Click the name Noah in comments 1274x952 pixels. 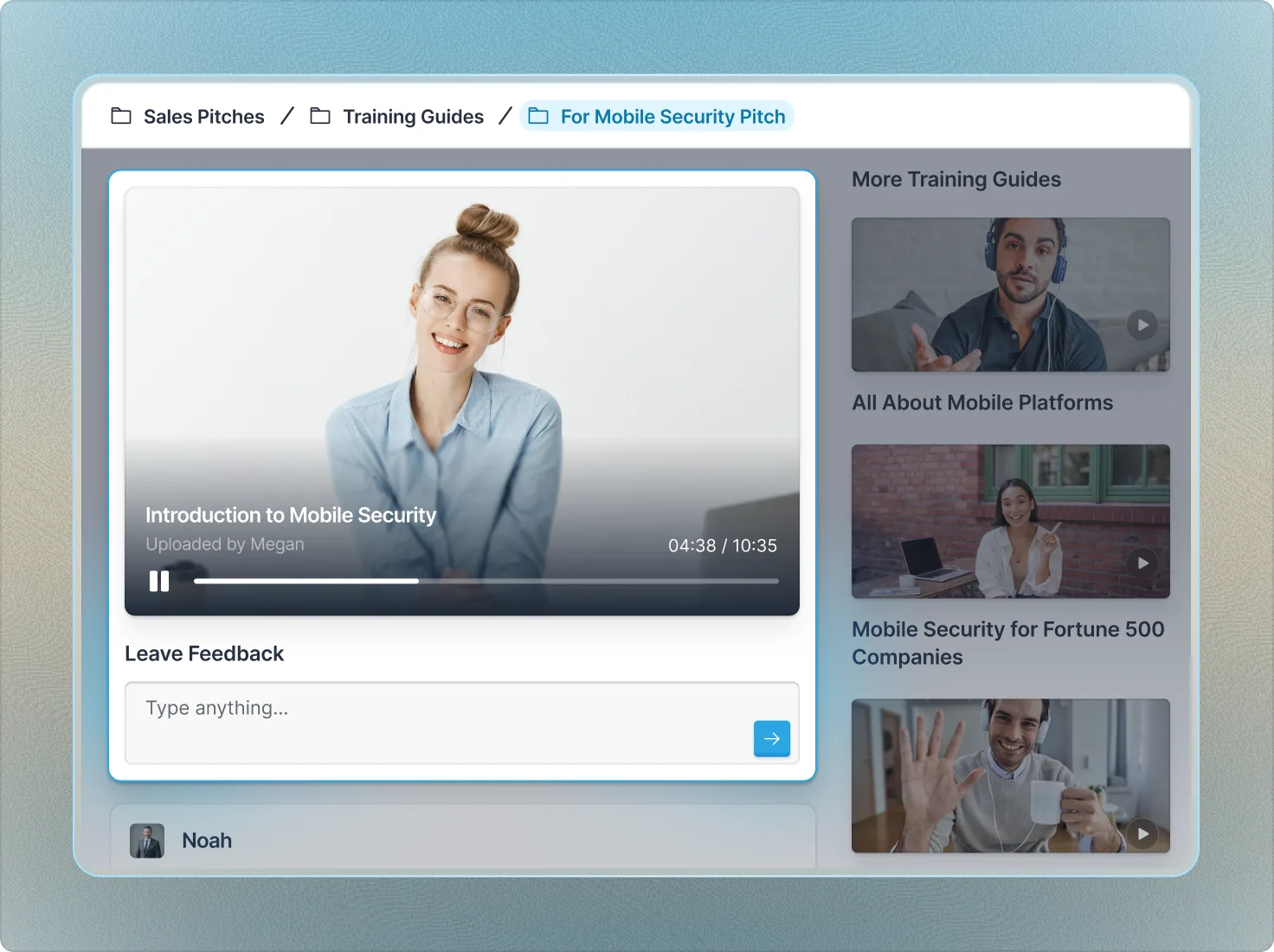207,840
